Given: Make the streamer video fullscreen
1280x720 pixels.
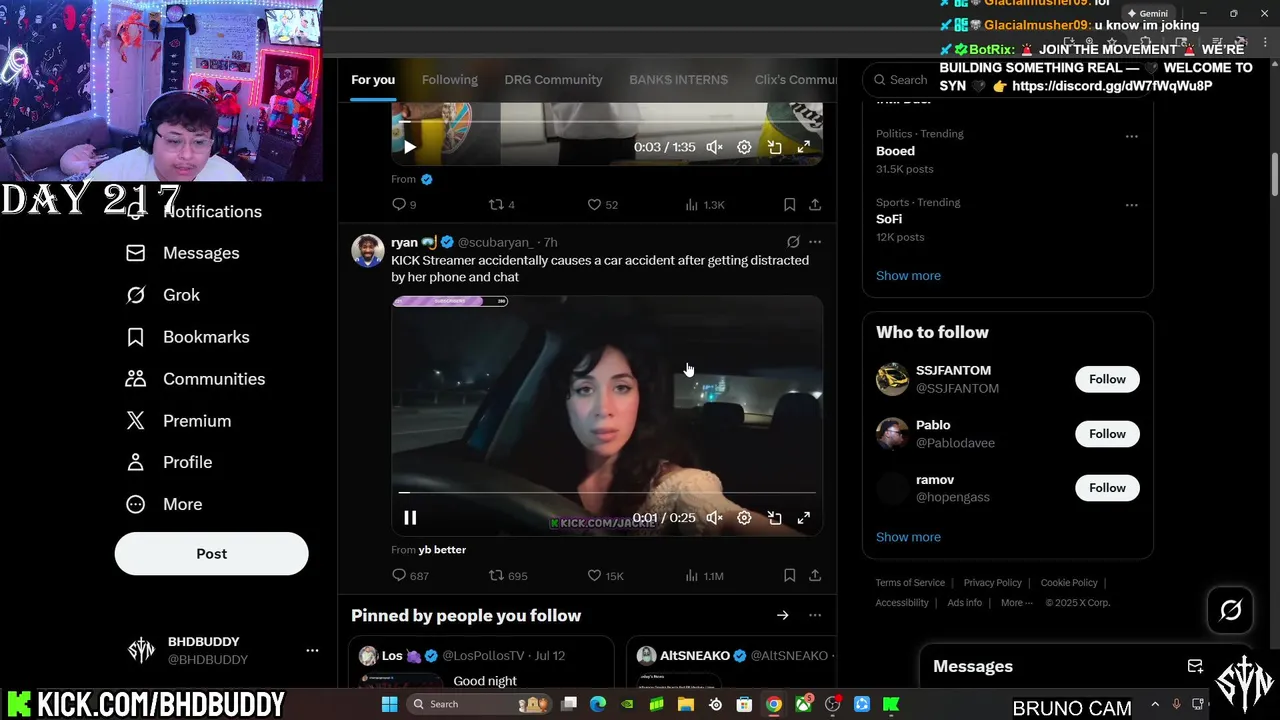Looking at the screenshot, I should pyautogui.click(x=803, y=518).
